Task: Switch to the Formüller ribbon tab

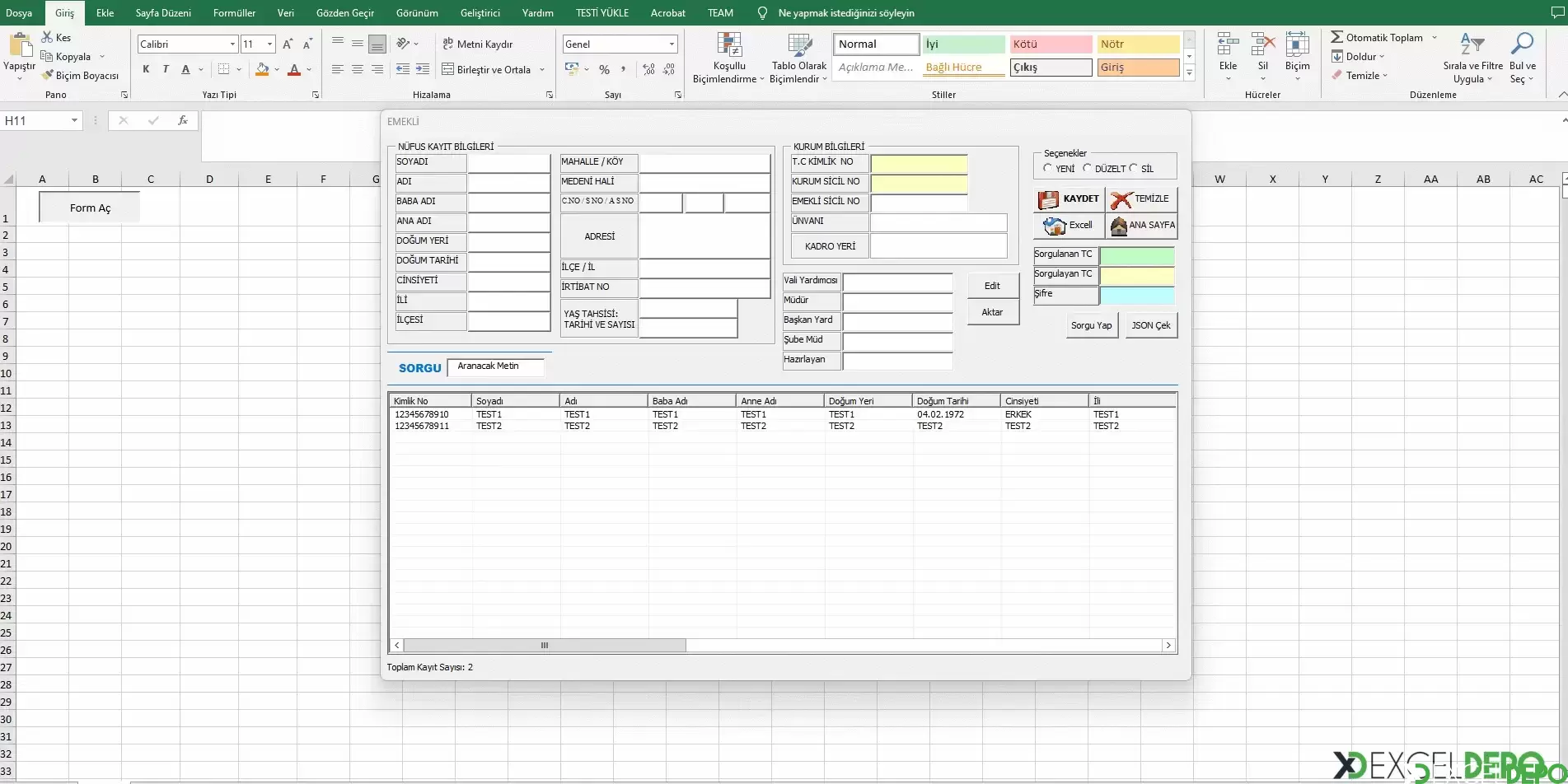Action: click(x=234, y=12)
